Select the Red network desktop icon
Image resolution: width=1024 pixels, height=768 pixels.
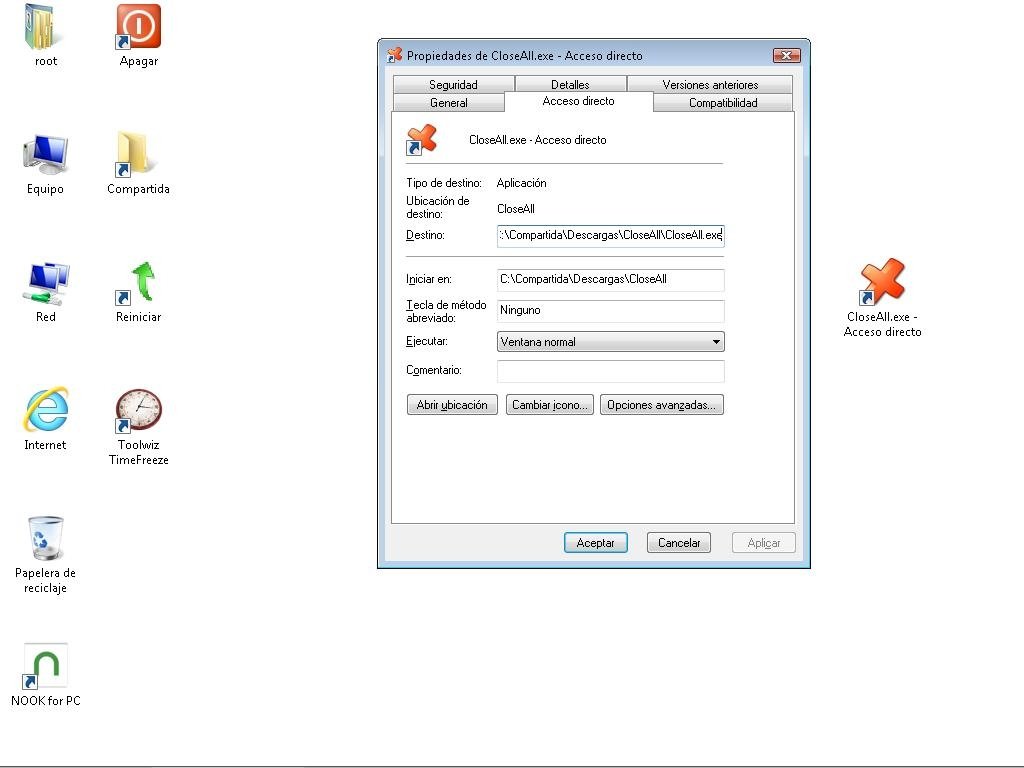click(x=46, y=283)
